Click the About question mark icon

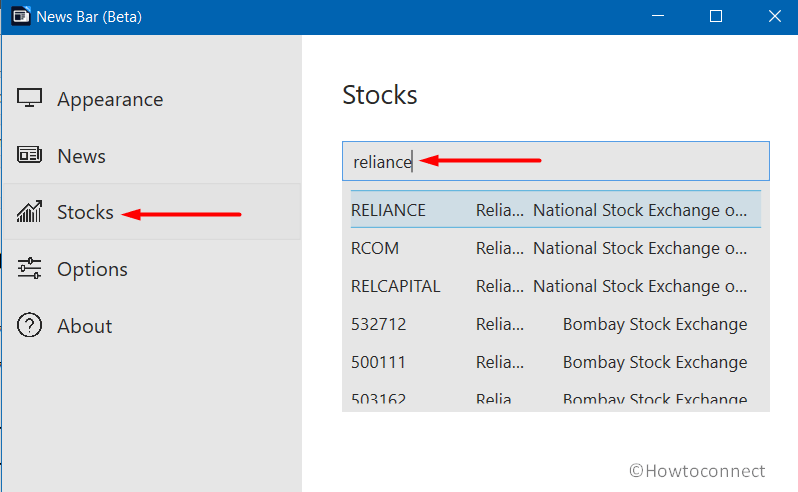tap(29, 325)
